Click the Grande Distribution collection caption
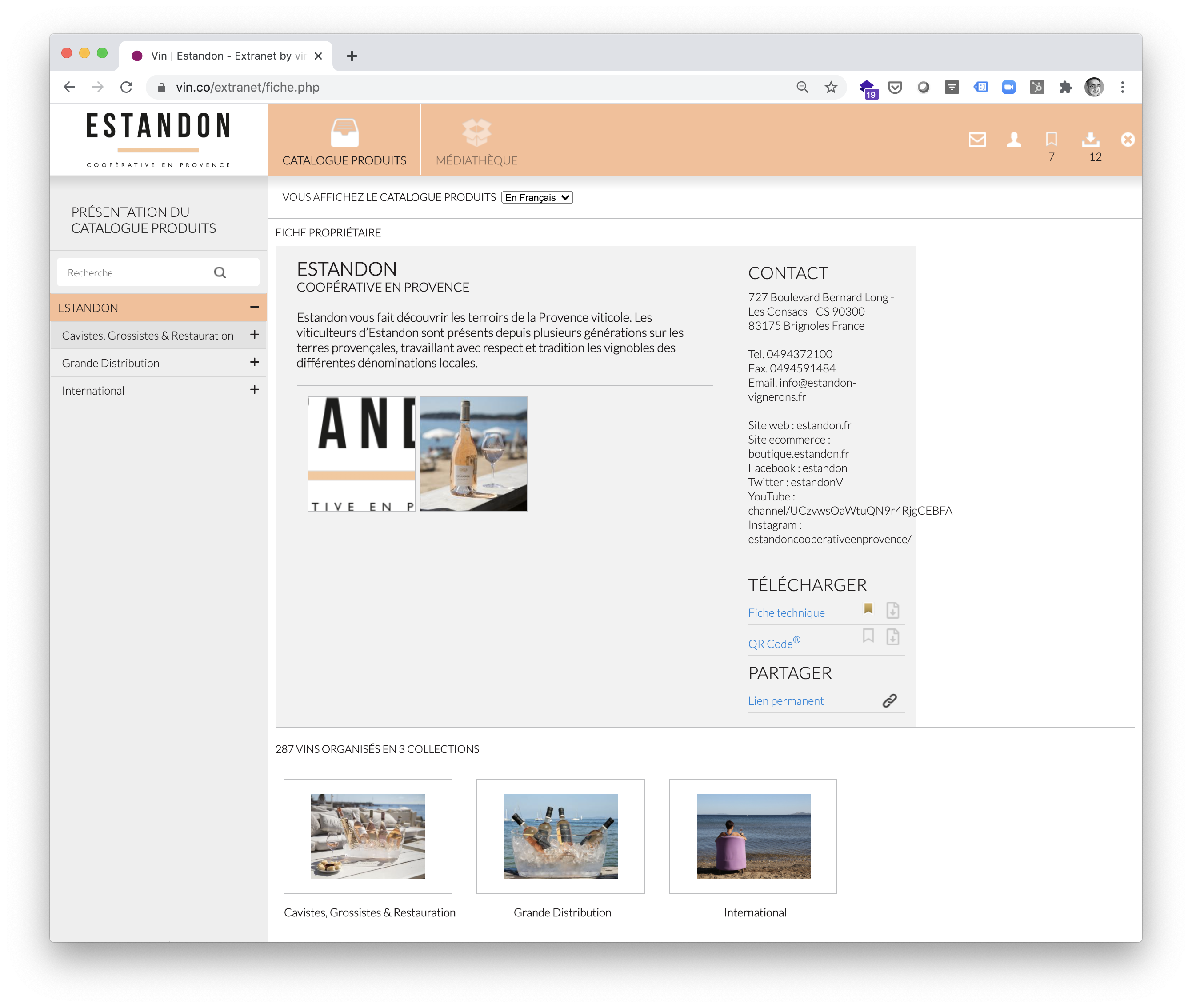Screen dimensions: 1192x1008 coord(562,912)
